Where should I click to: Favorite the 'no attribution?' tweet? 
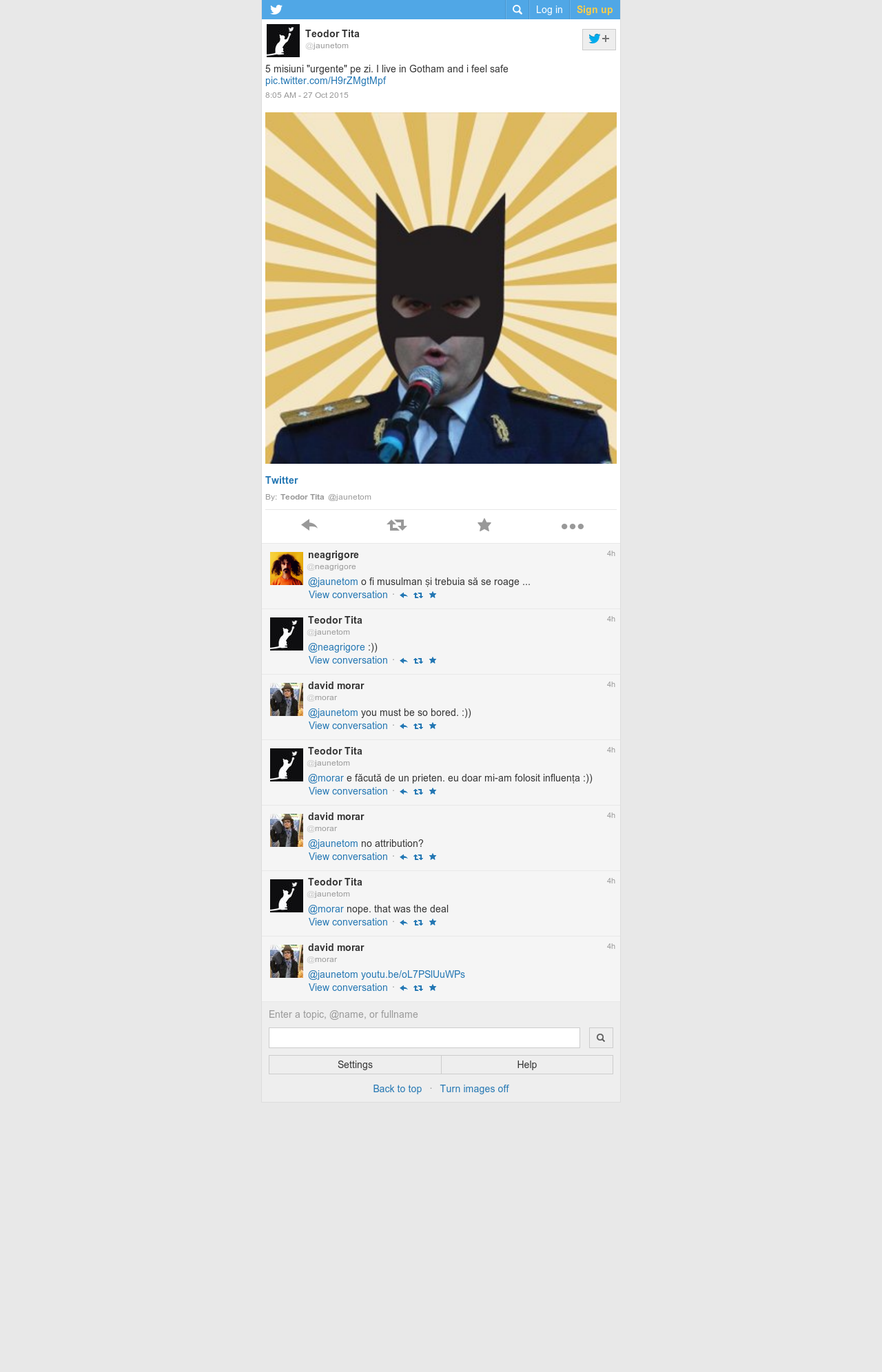point(433,857)
